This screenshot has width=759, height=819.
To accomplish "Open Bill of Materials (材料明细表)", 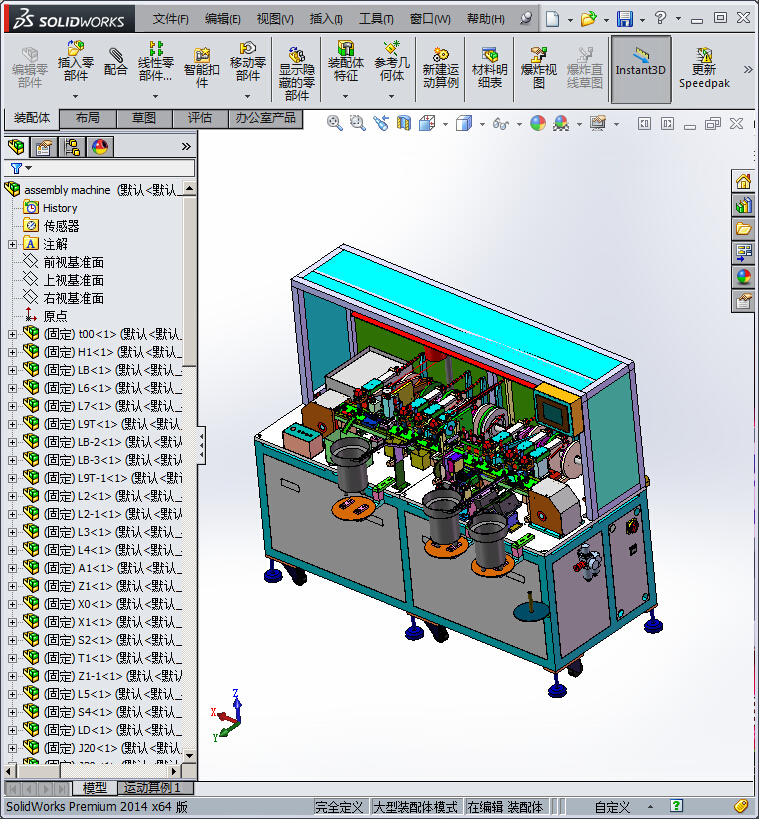I will [x=489, y=67].
